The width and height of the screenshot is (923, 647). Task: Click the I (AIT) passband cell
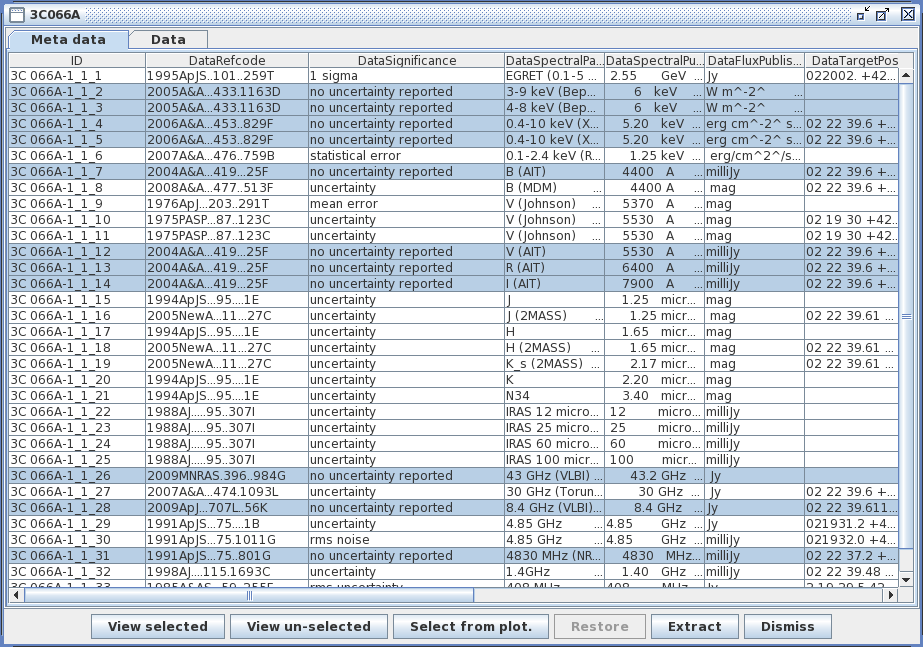click(x=555, y=284)
